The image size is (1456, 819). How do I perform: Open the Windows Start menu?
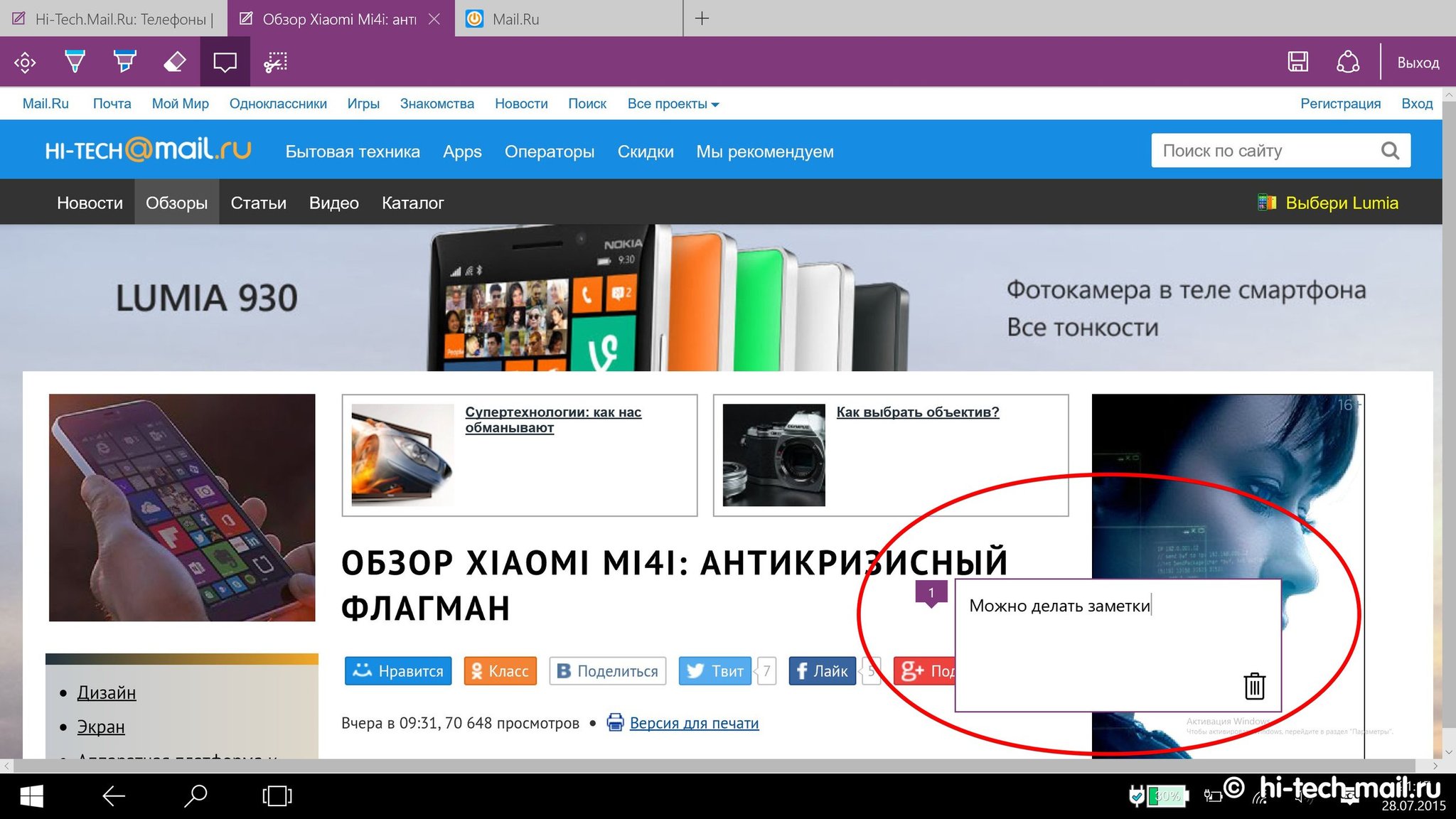click(x=31, y=796)
